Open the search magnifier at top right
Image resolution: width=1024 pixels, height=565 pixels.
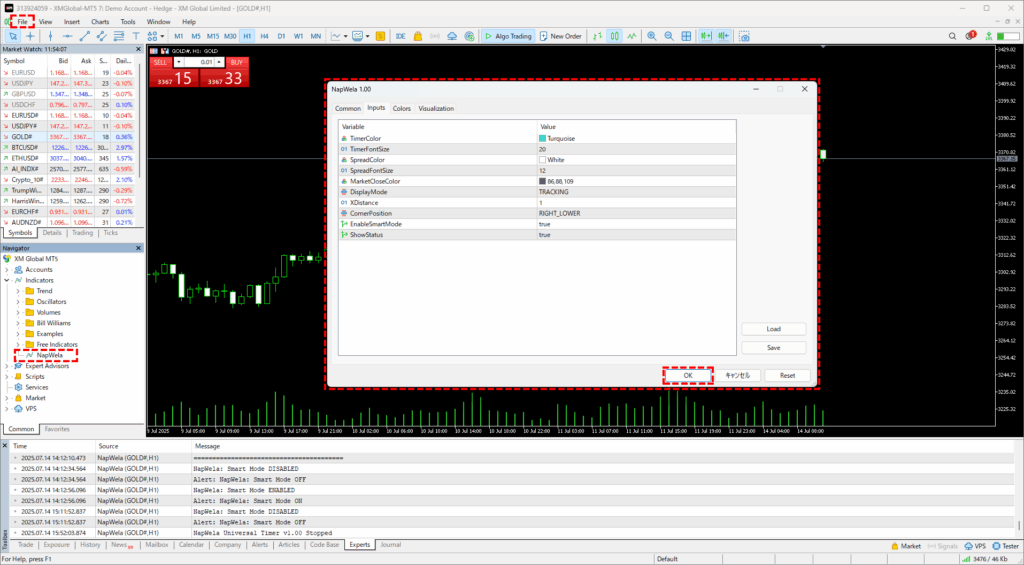(952, 37)
